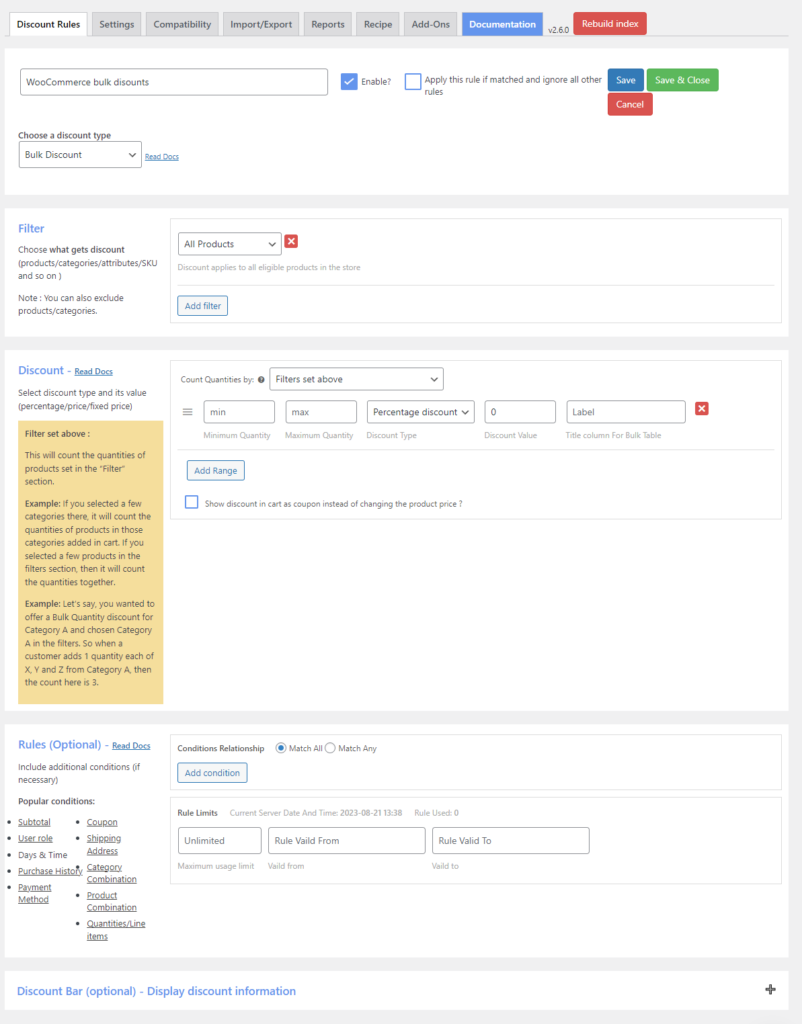
Task: Click the Add condition button
Action: tap(212, 772)
